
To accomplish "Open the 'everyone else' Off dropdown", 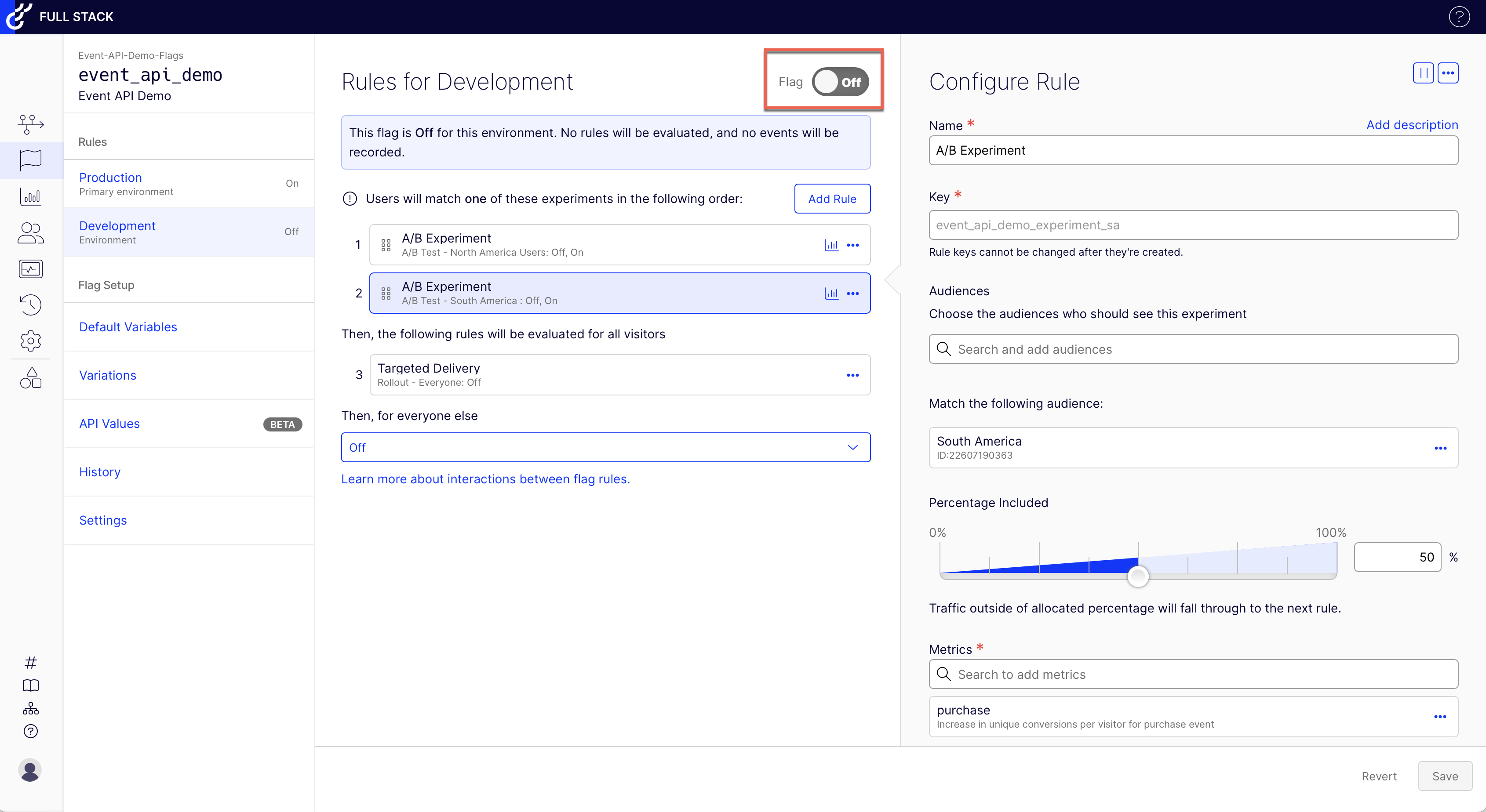I will pyautogui.click(x=605, y=447).
